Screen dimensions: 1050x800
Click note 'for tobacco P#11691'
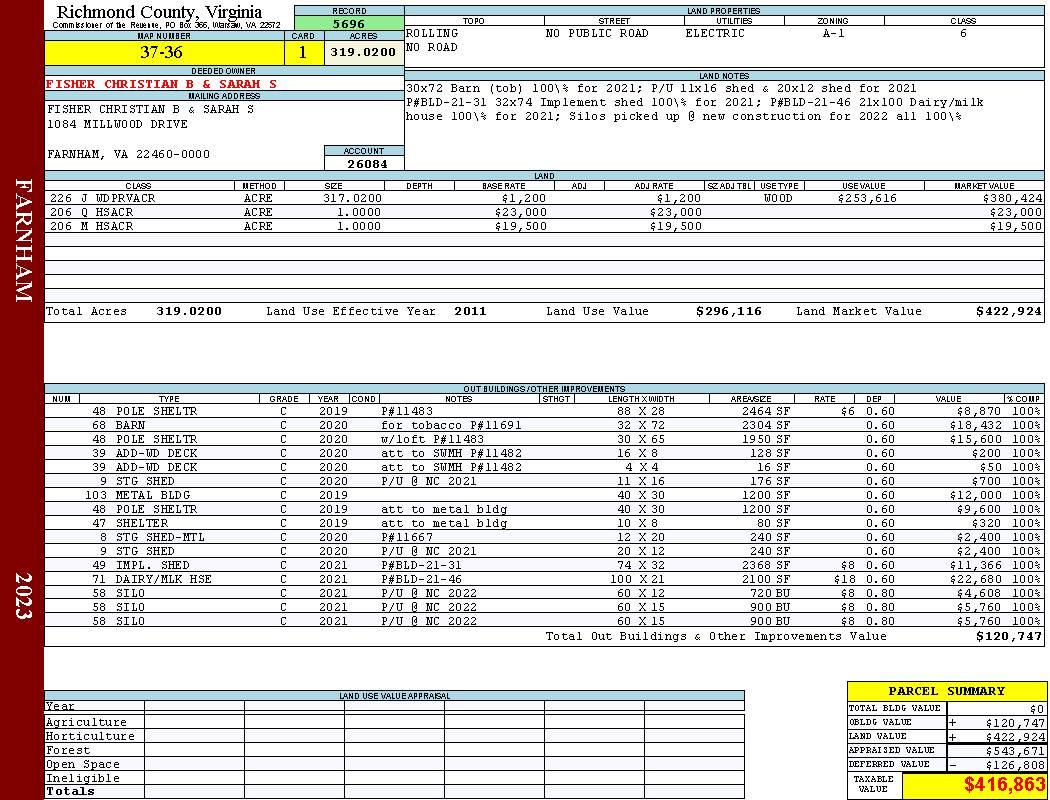pos(451,425)
